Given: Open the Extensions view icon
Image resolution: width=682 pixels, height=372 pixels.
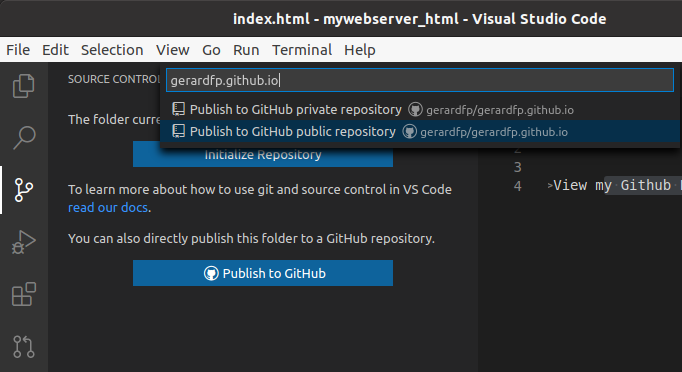Looking at the screenshot, I should click(23, 294).
